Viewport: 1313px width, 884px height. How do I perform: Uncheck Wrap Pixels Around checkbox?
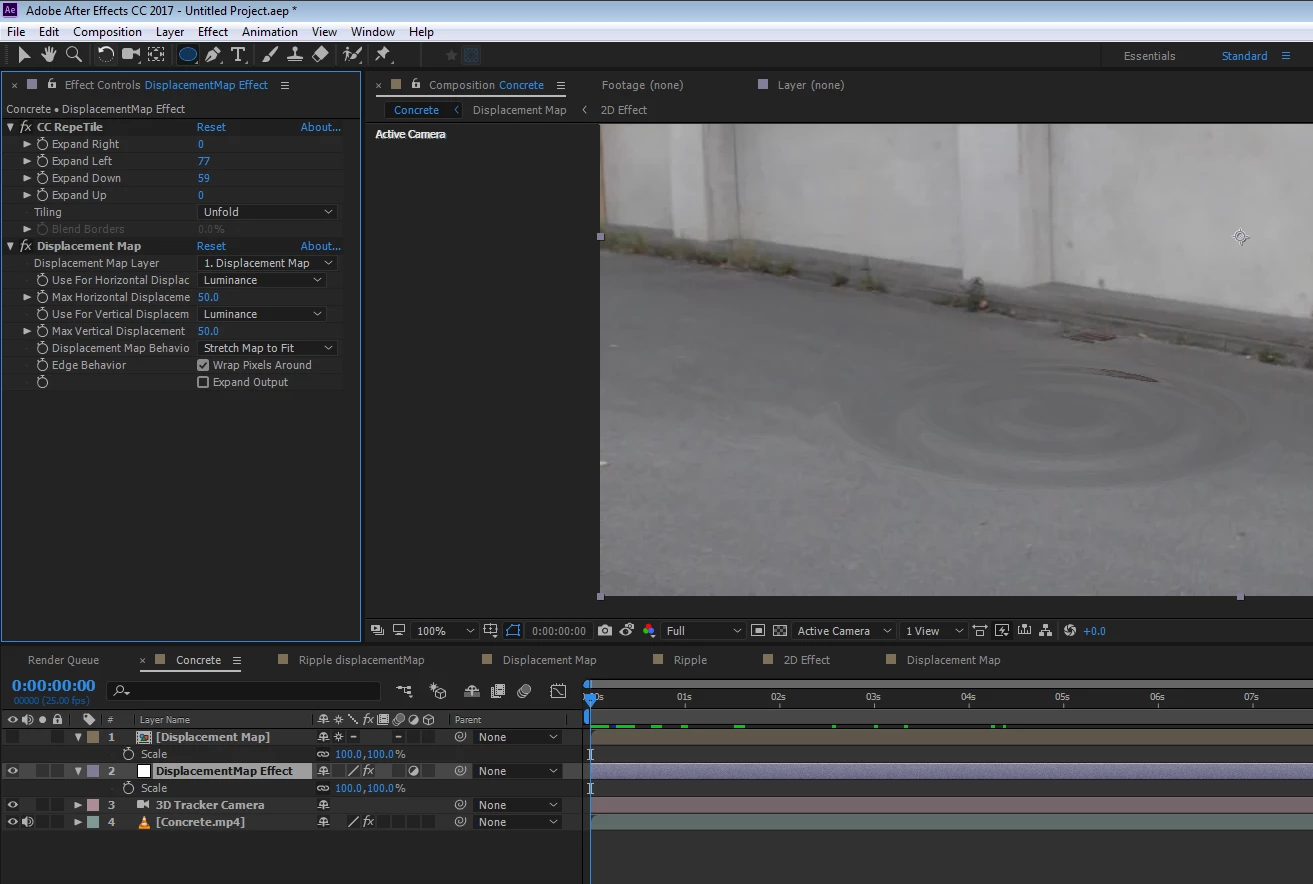point(203,365)
